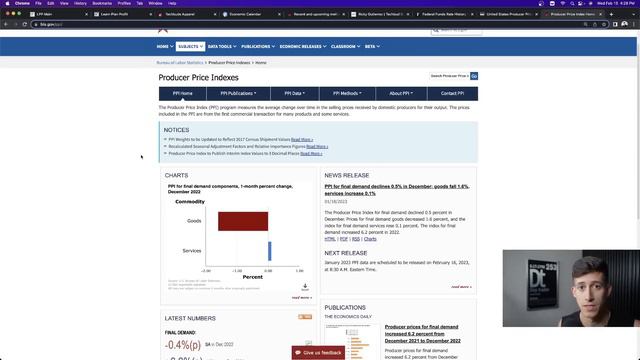The width and height of the screenshot is (640, 360).
Task: Click the Go search button
Action: coord(474,76)
